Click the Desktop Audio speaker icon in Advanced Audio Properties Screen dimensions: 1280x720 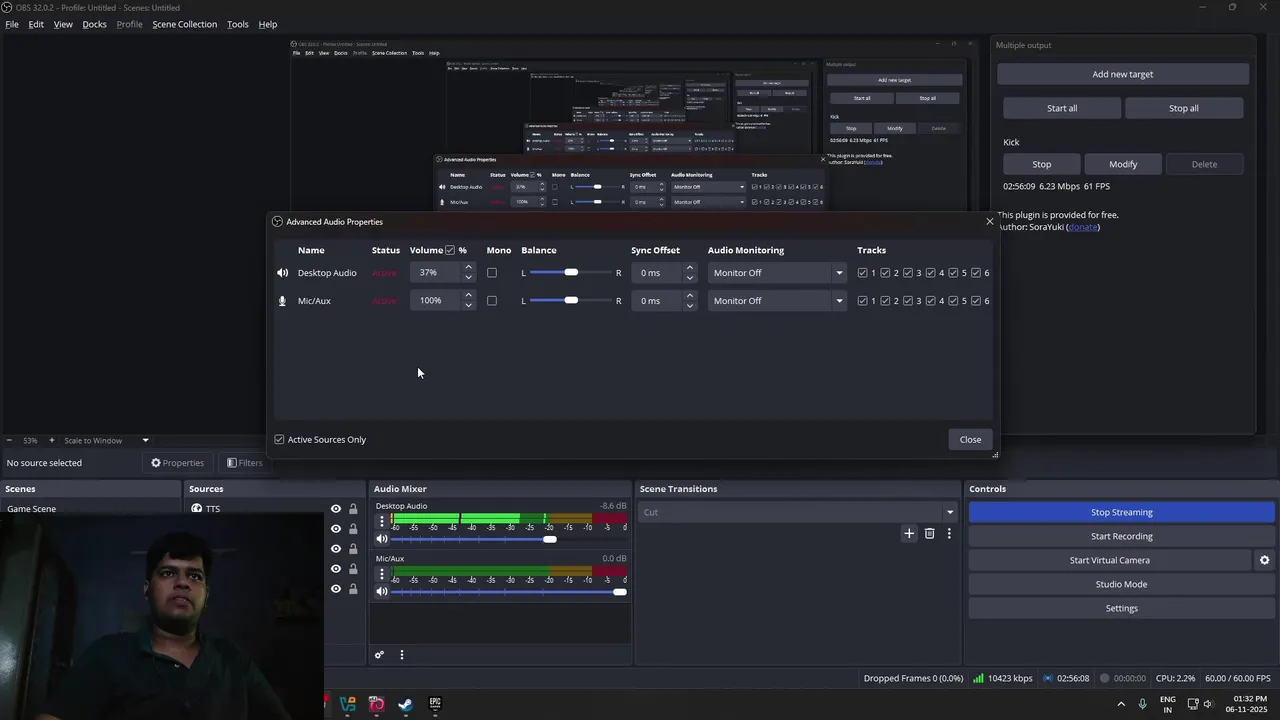(x=282, y=273)
